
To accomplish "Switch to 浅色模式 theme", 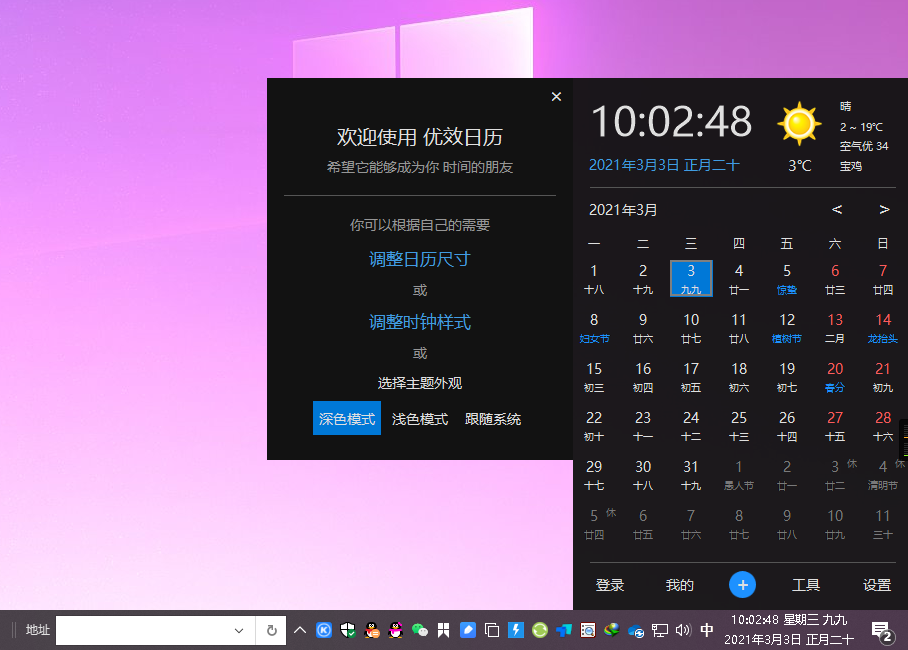I will (419, 419).
